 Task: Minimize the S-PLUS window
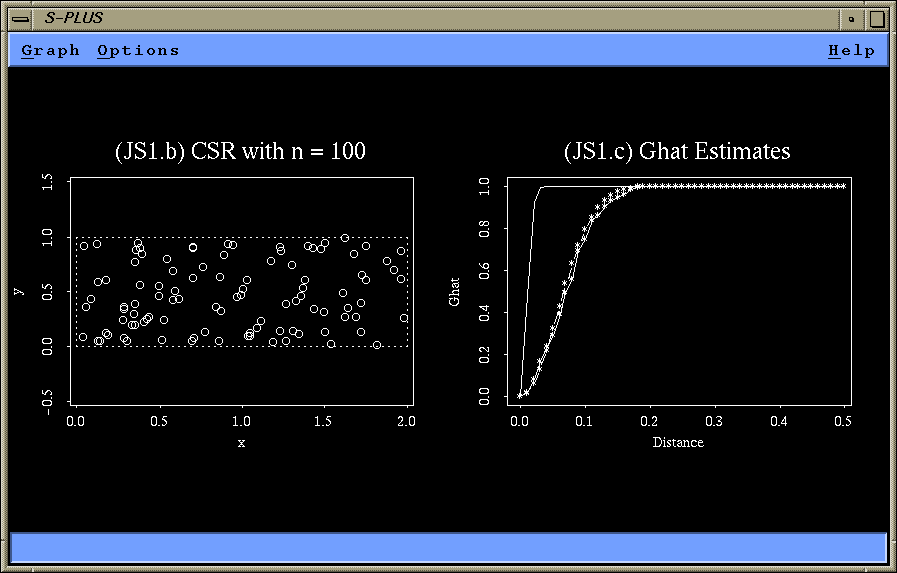[x=851, y=18]
